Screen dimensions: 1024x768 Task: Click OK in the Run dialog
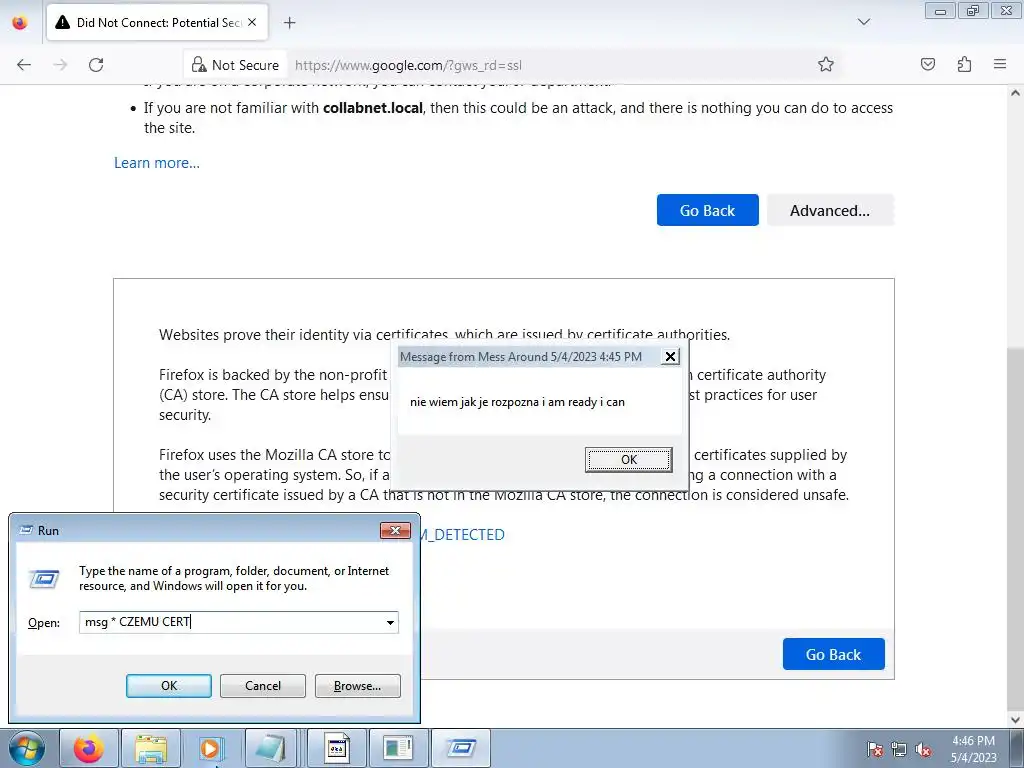[168, 686]
